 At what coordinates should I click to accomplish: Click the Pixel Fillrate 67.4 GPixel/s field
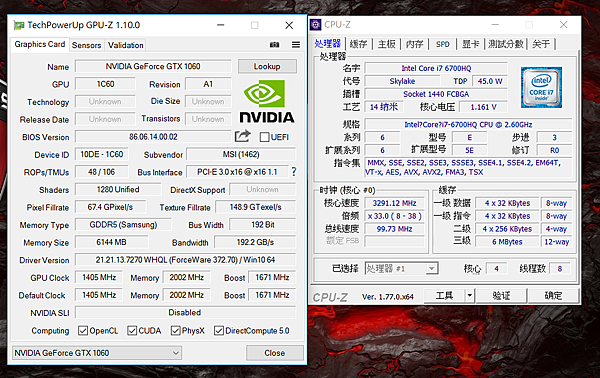point(110,207)
